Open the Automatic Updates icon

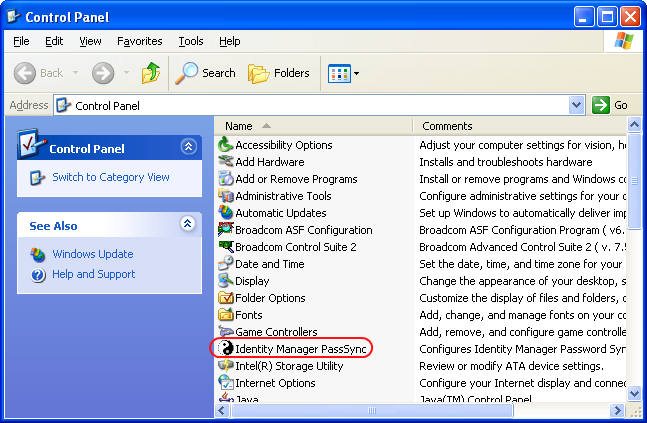[226, 213]
